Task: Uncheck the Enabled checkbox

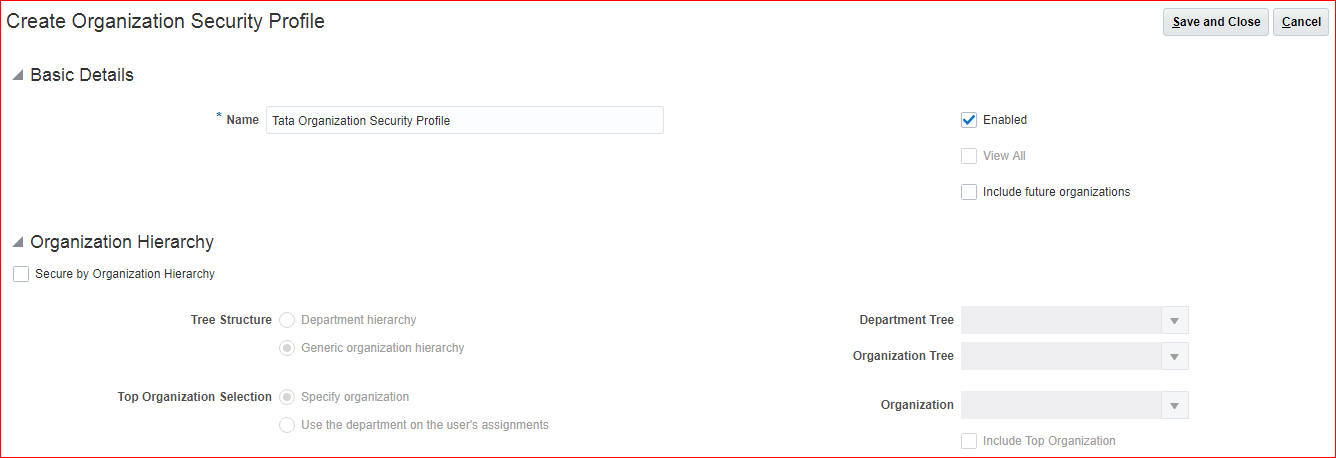Action: (969, 120)
